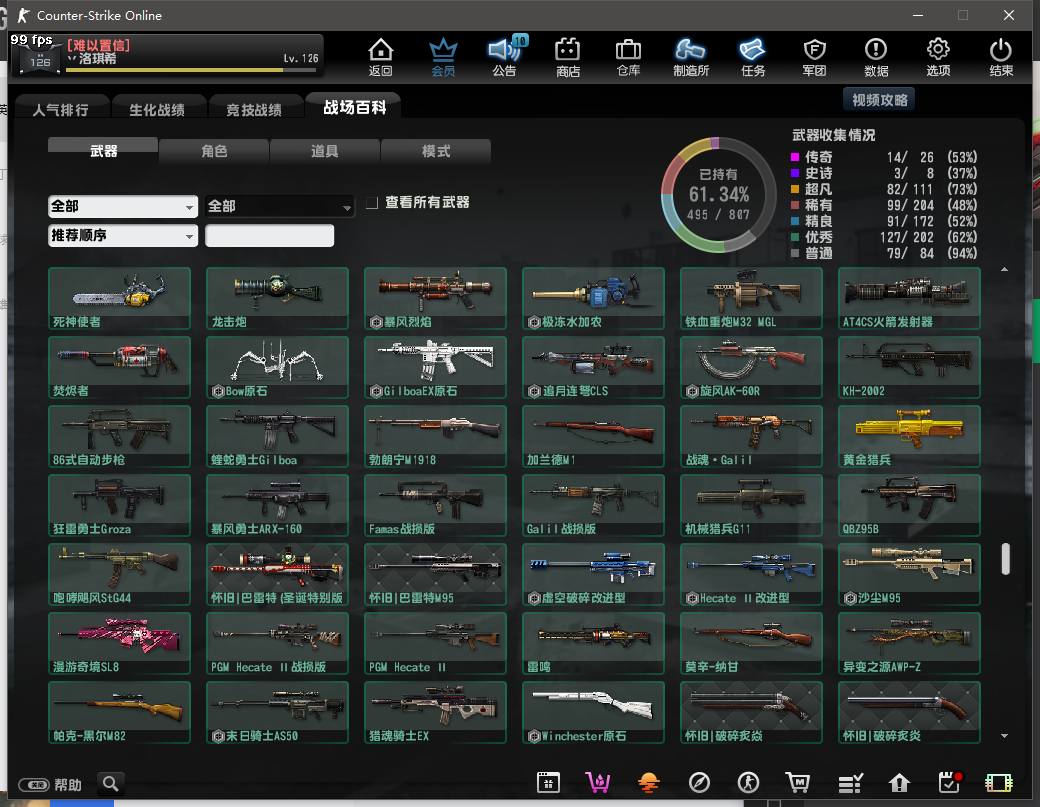Open the first 全部 white category dropdown
This screenshot has height=807, width=1040.
click(x=123, y=206)
